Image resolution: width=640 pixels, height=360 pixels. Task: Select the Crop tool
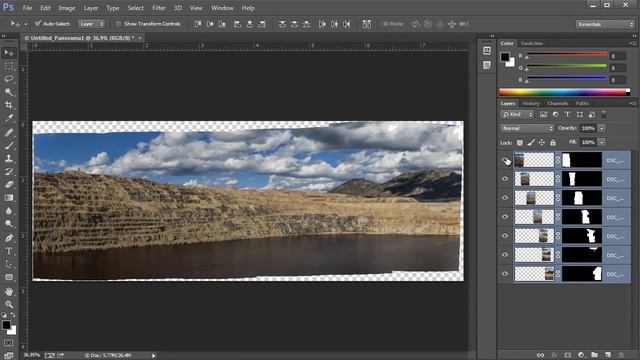9,105
